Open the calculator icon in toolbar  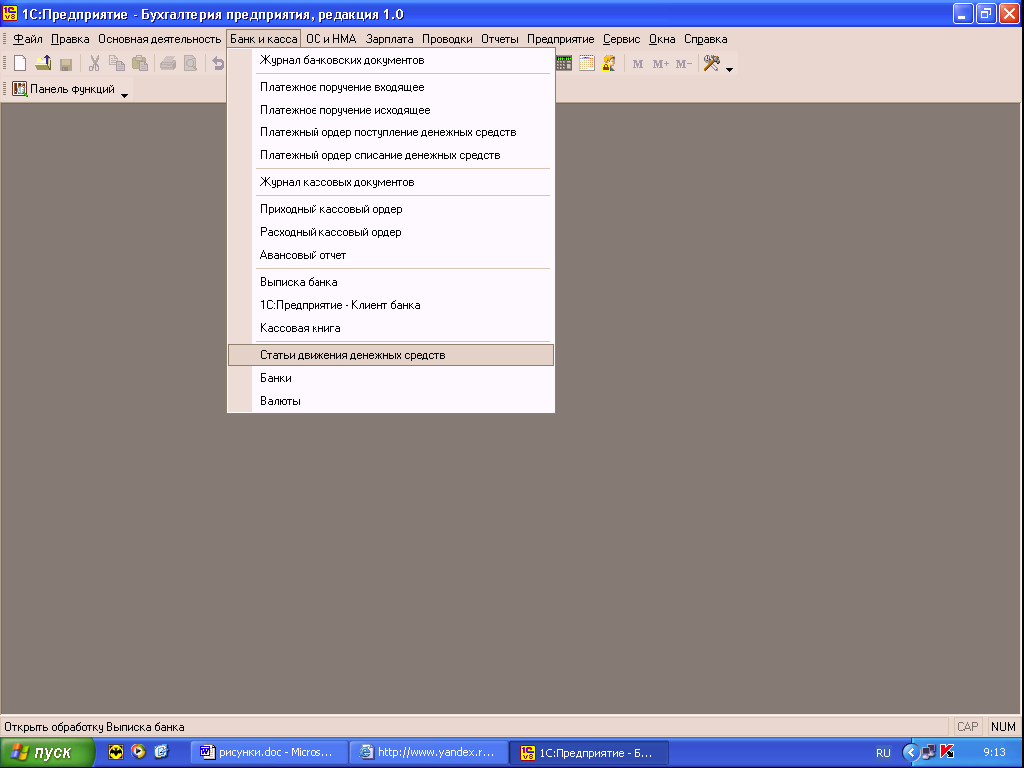tap(565, 64)
